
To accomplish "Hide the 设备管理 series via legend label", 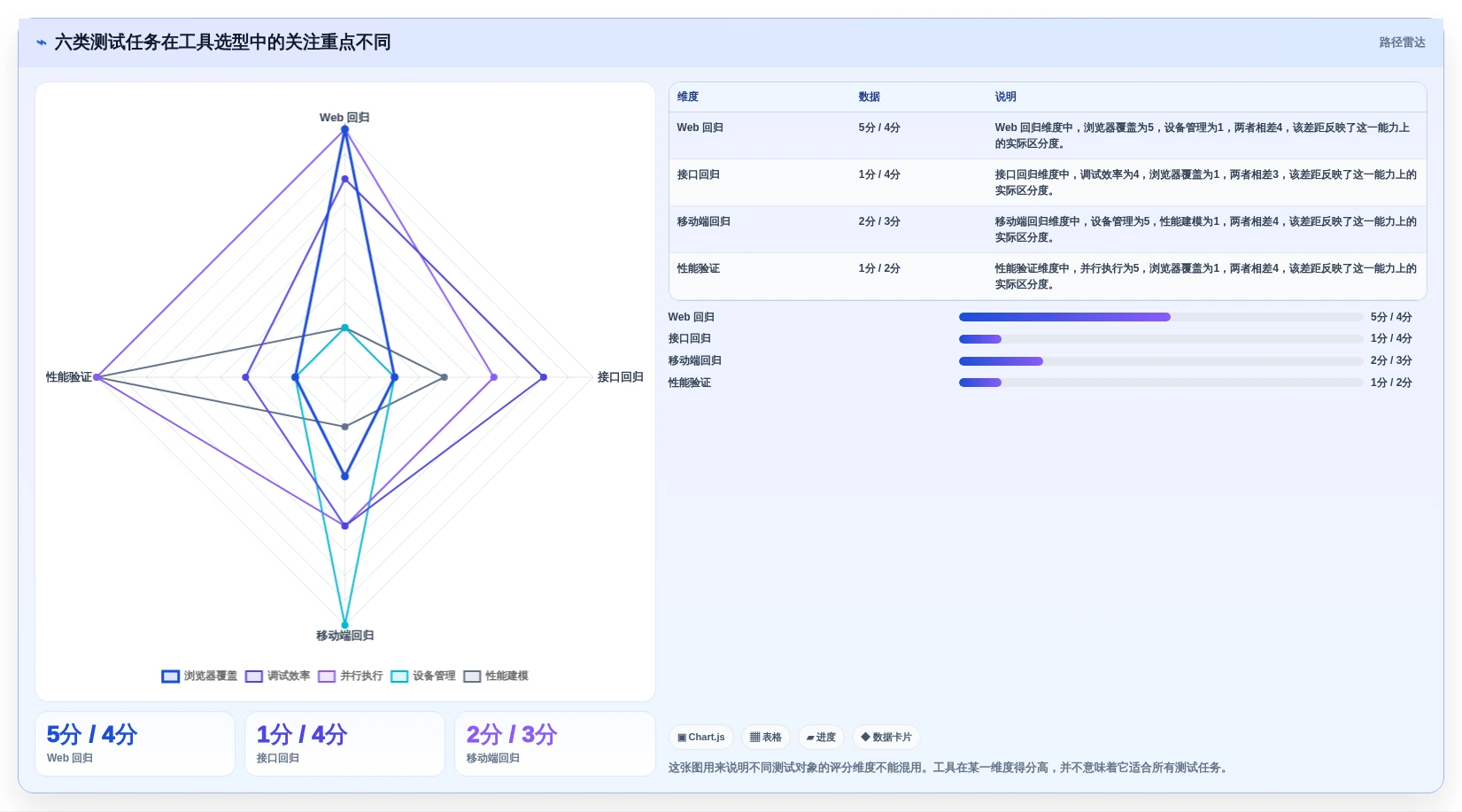I will 434,677.
